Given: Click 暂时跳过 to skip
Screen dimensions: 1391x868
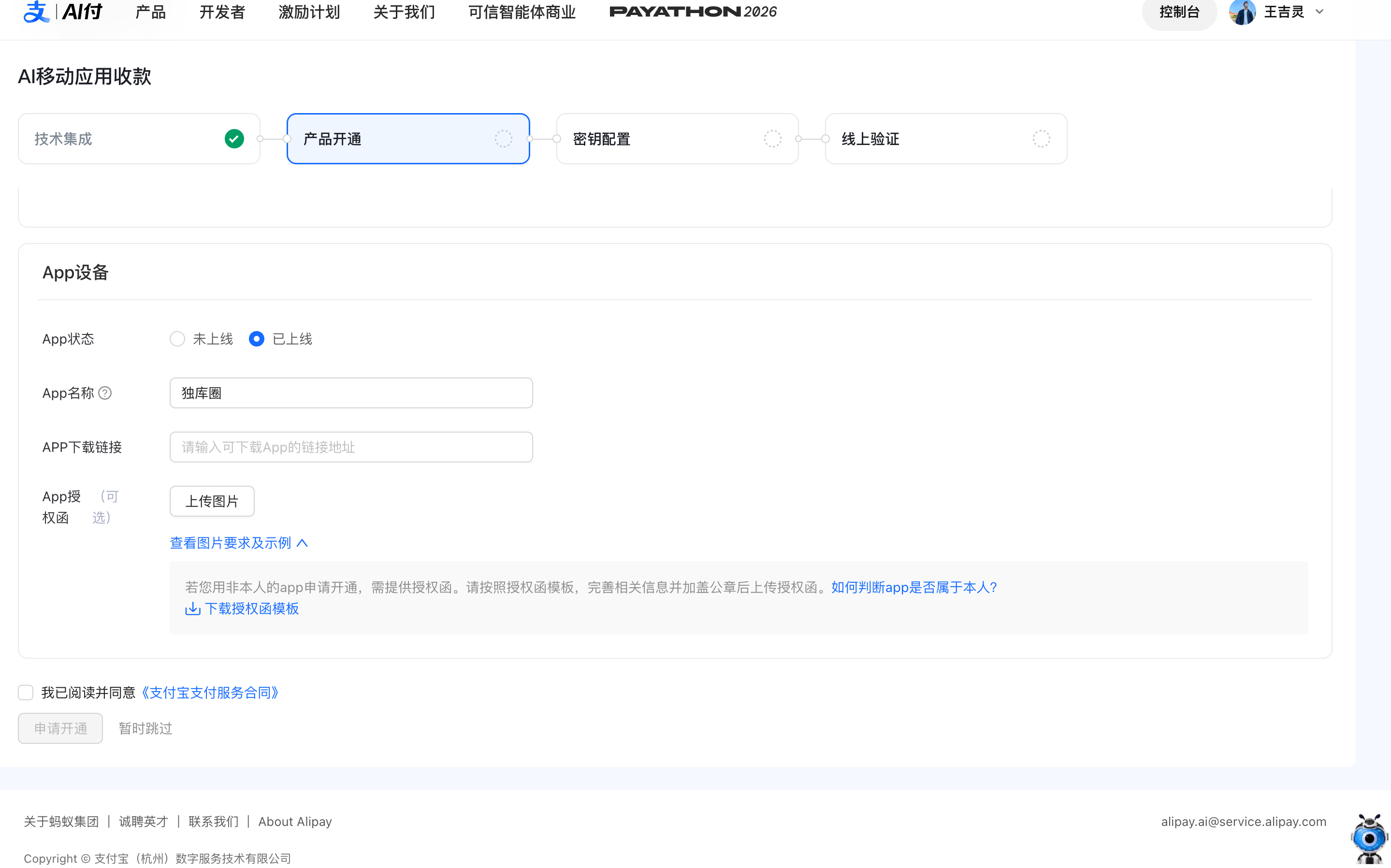Looking at the screenshot, I should point(145,728).
